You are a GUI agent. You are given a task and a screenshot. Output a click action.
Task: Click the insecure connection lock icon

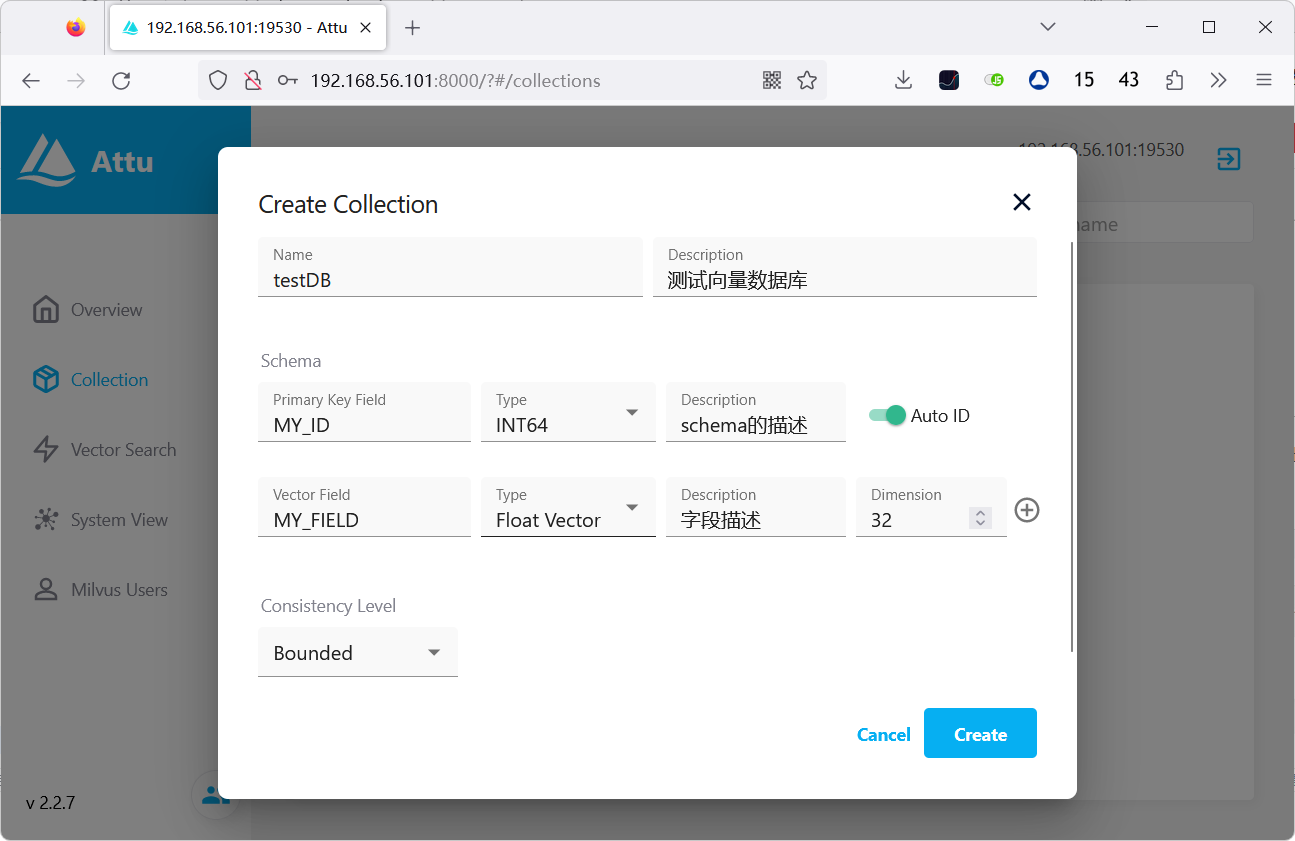pyautogui.click(x=253, y=81)
